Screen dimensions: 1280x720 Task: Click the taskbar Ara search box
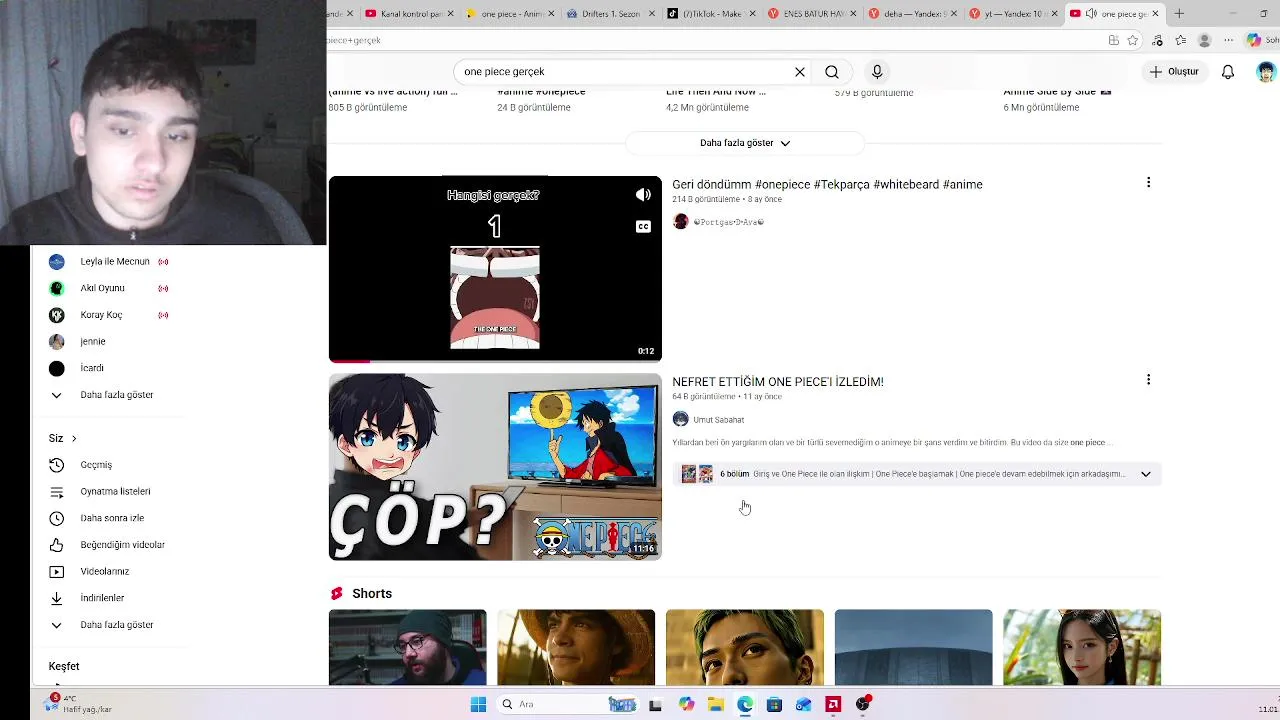568,705
